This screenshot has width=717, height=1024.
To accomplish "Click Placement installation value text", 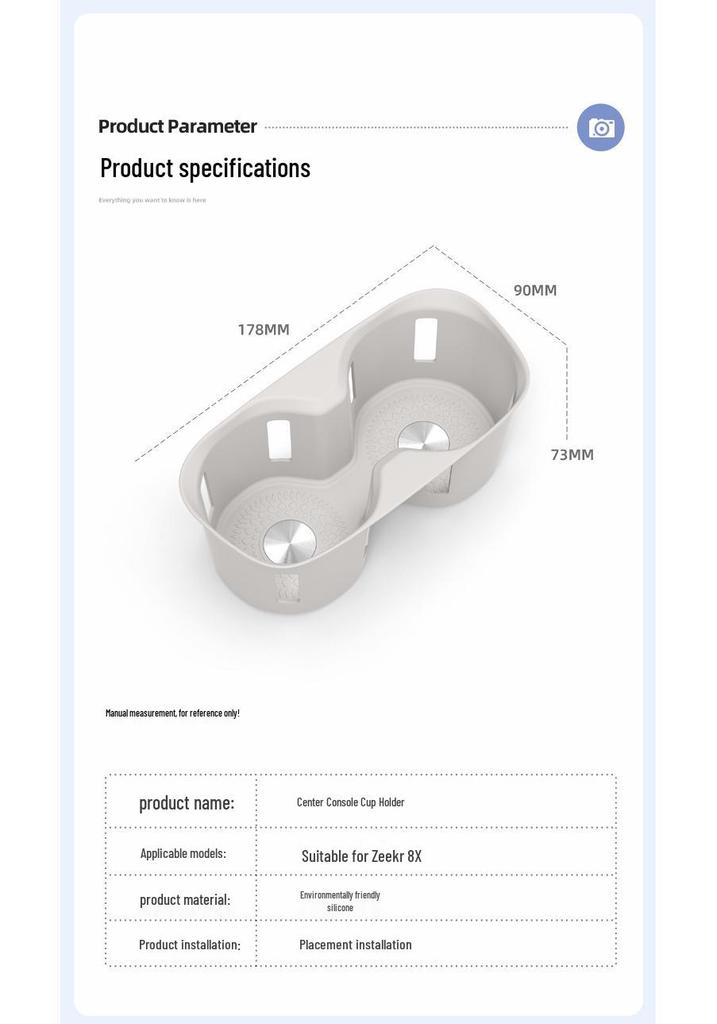I will pyautogui.click(x=355, y=944).
